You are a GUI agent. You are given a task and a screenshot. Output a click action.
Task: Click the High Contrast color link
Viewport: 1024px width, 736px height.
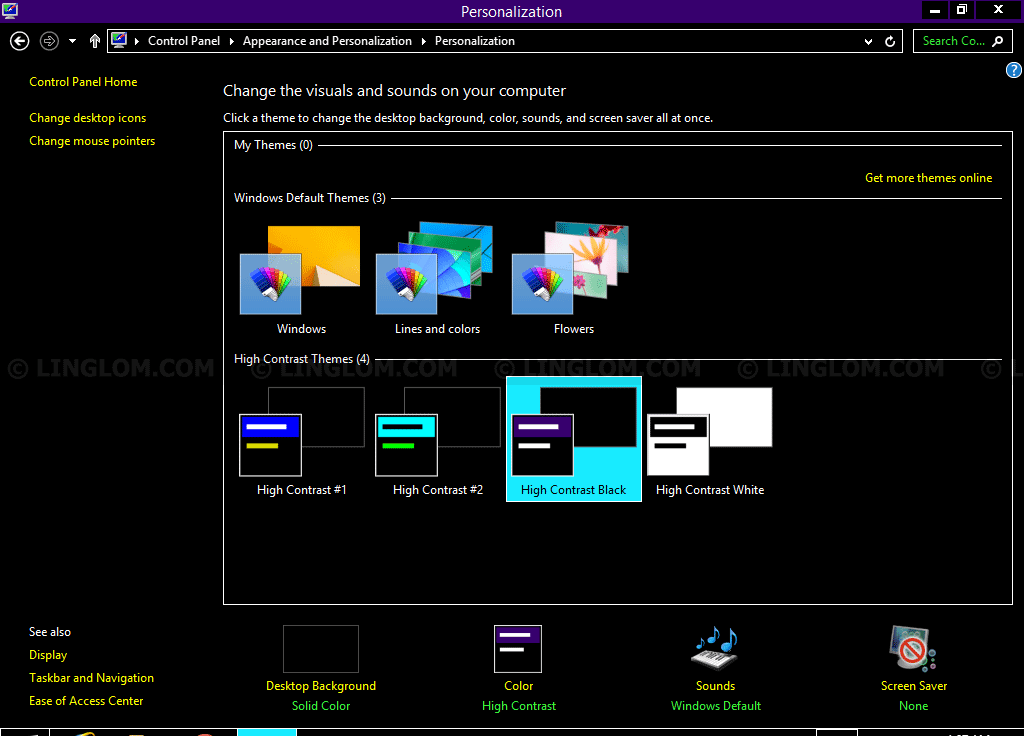click(x=519, y=706)
